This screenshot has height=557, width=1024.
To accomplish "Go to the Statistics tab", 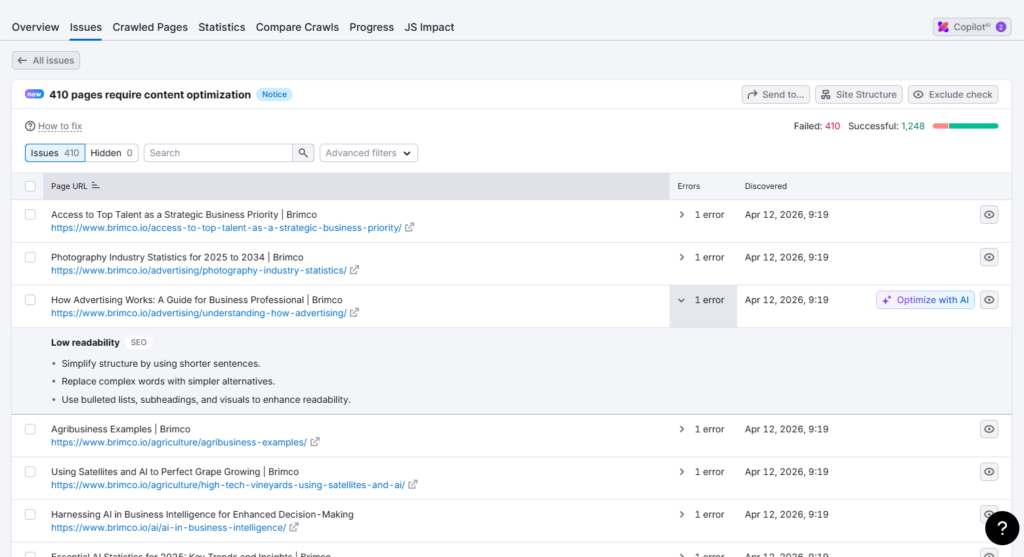I will pyautogui.click(x=222, y=27).
